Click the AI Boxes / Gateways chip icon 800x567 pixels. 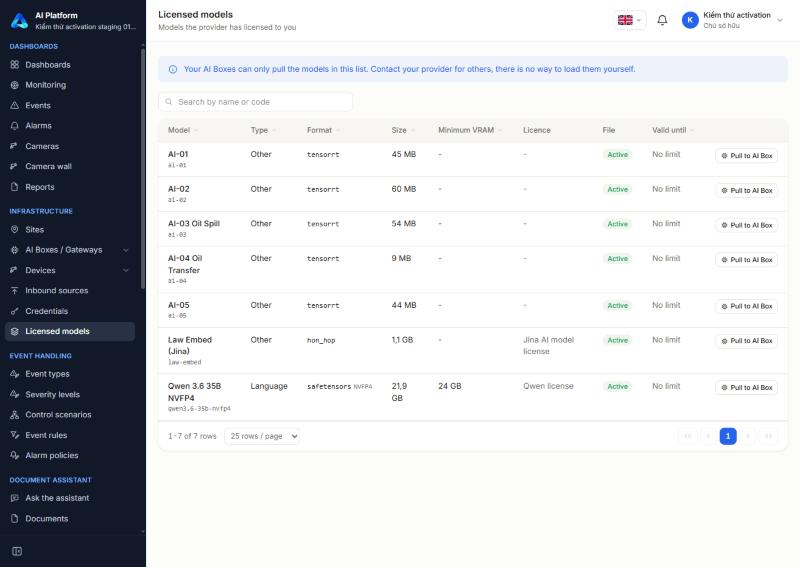14,250
